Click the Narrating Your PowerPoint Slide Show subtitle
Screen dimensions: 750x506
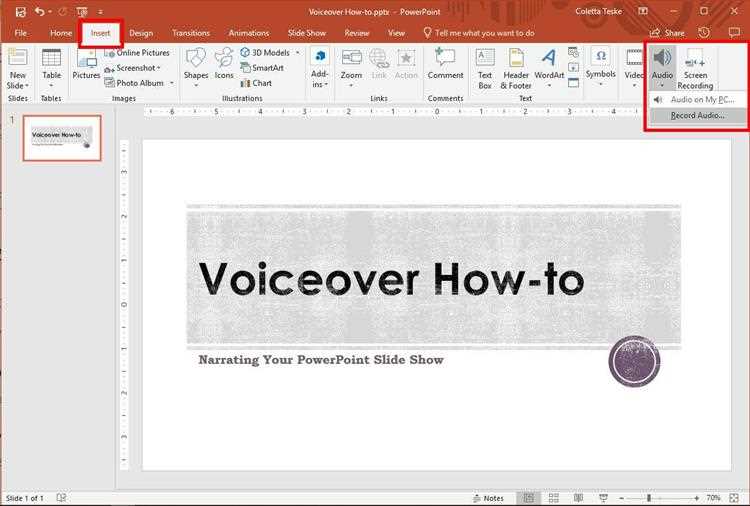[x=321, y=360]
